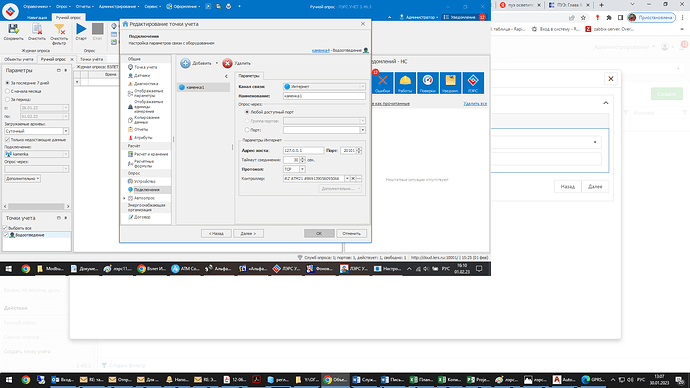
Task: Toggle the Водоотведение measurement point checkbox
Action: tap(6, 235)
